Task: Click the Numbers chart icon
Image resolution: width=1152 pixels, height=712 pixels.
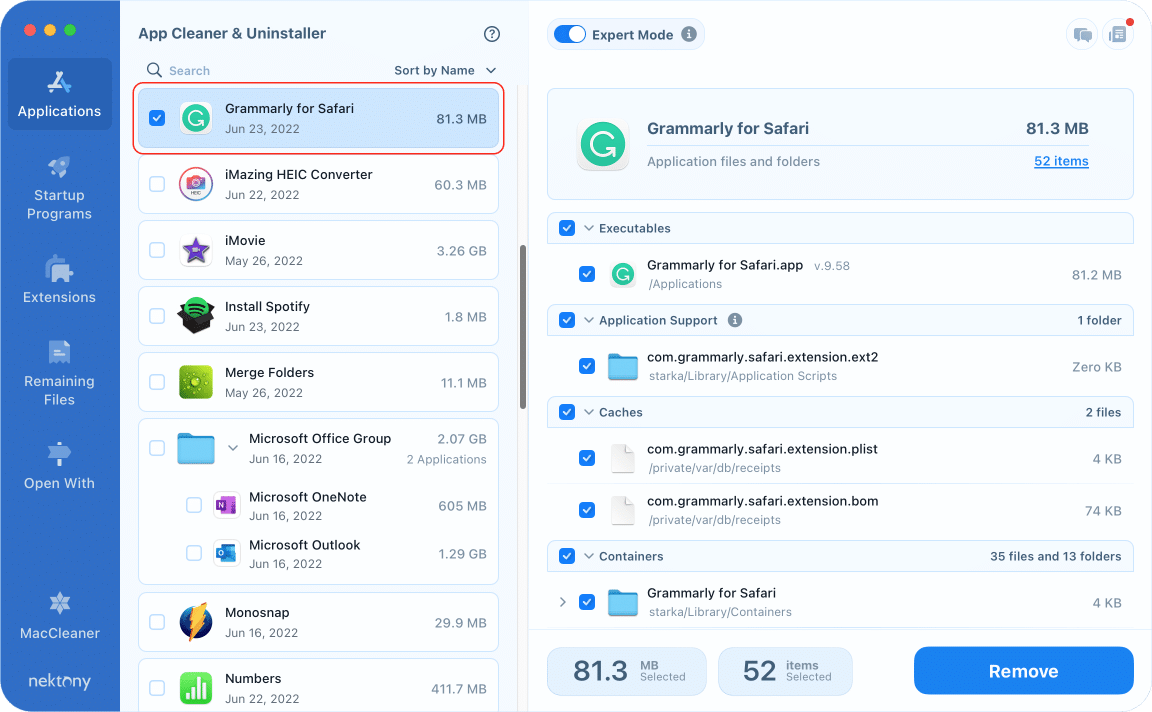Action: (196, 688)
